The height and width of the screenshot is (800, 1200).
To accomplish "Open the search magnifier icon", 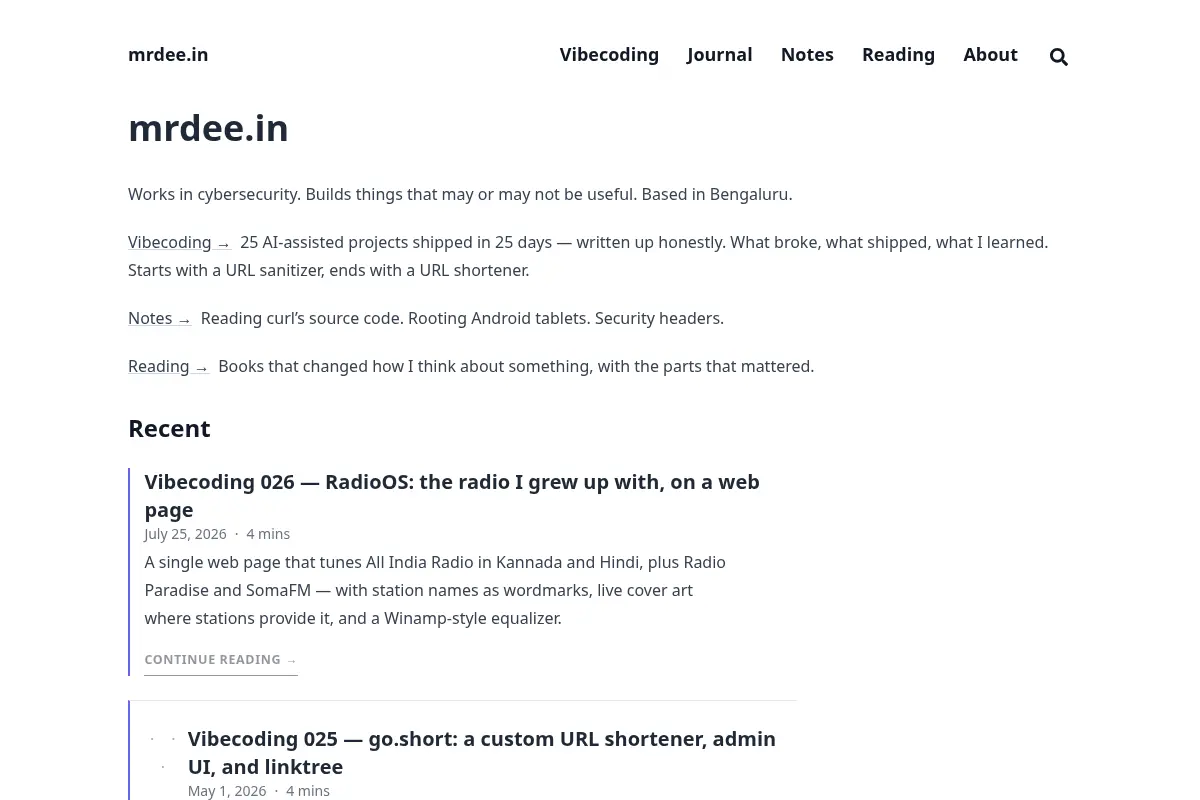I will point(1058,57).
